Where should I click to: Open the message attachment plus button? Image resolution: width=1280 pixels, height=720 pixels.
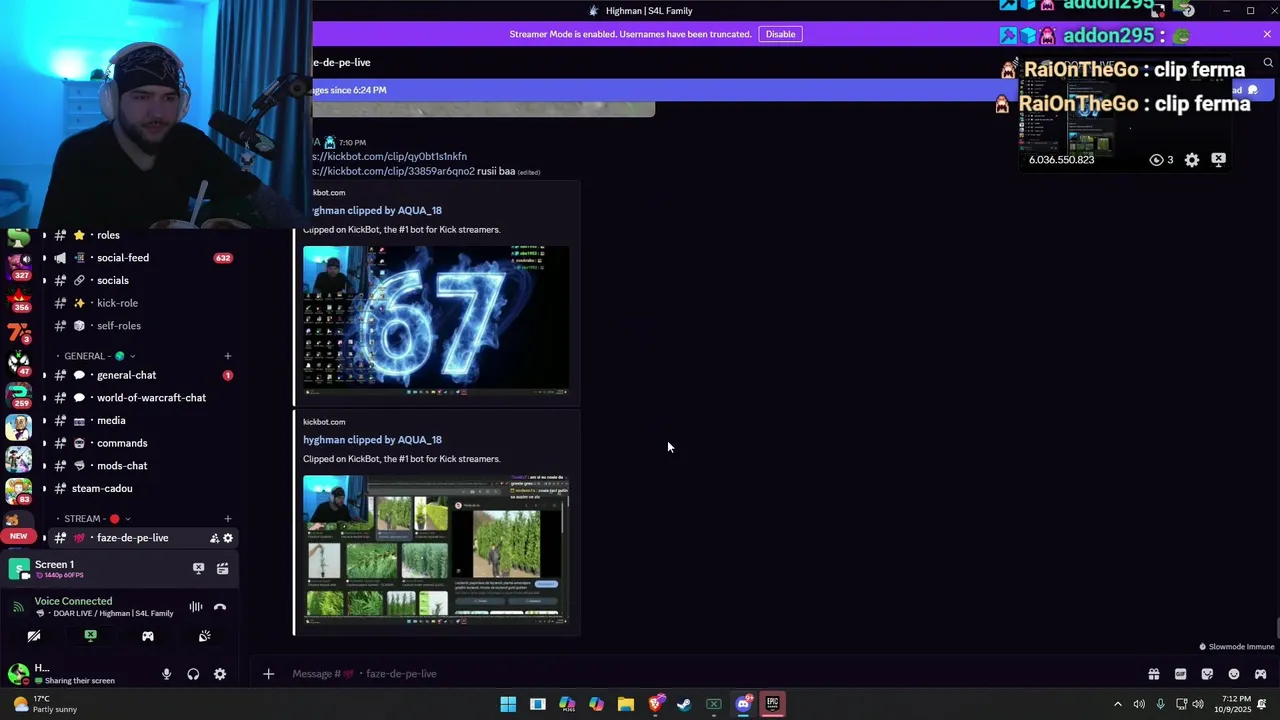[x=268, y=674]
